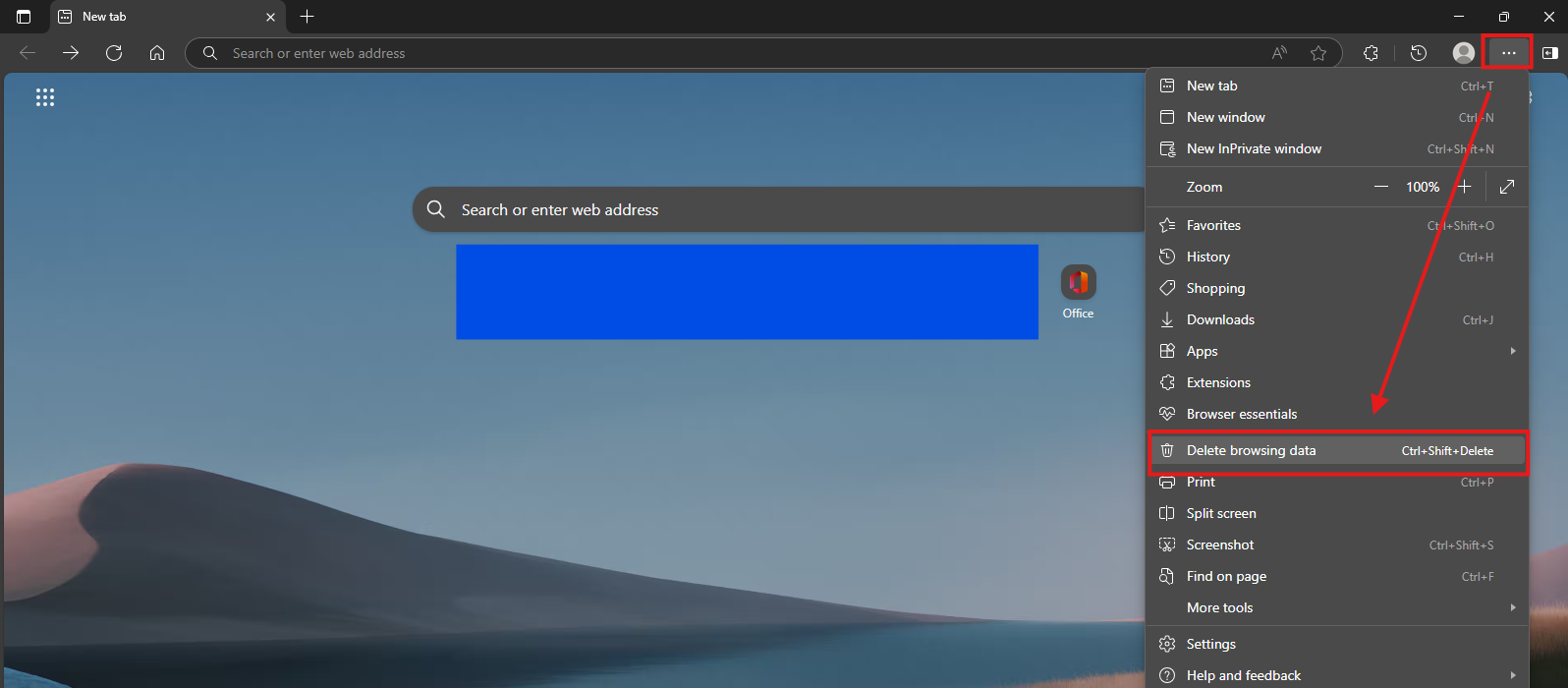Click the back navigation arrow
1568x688 pixels.
[x=28, y=53]
